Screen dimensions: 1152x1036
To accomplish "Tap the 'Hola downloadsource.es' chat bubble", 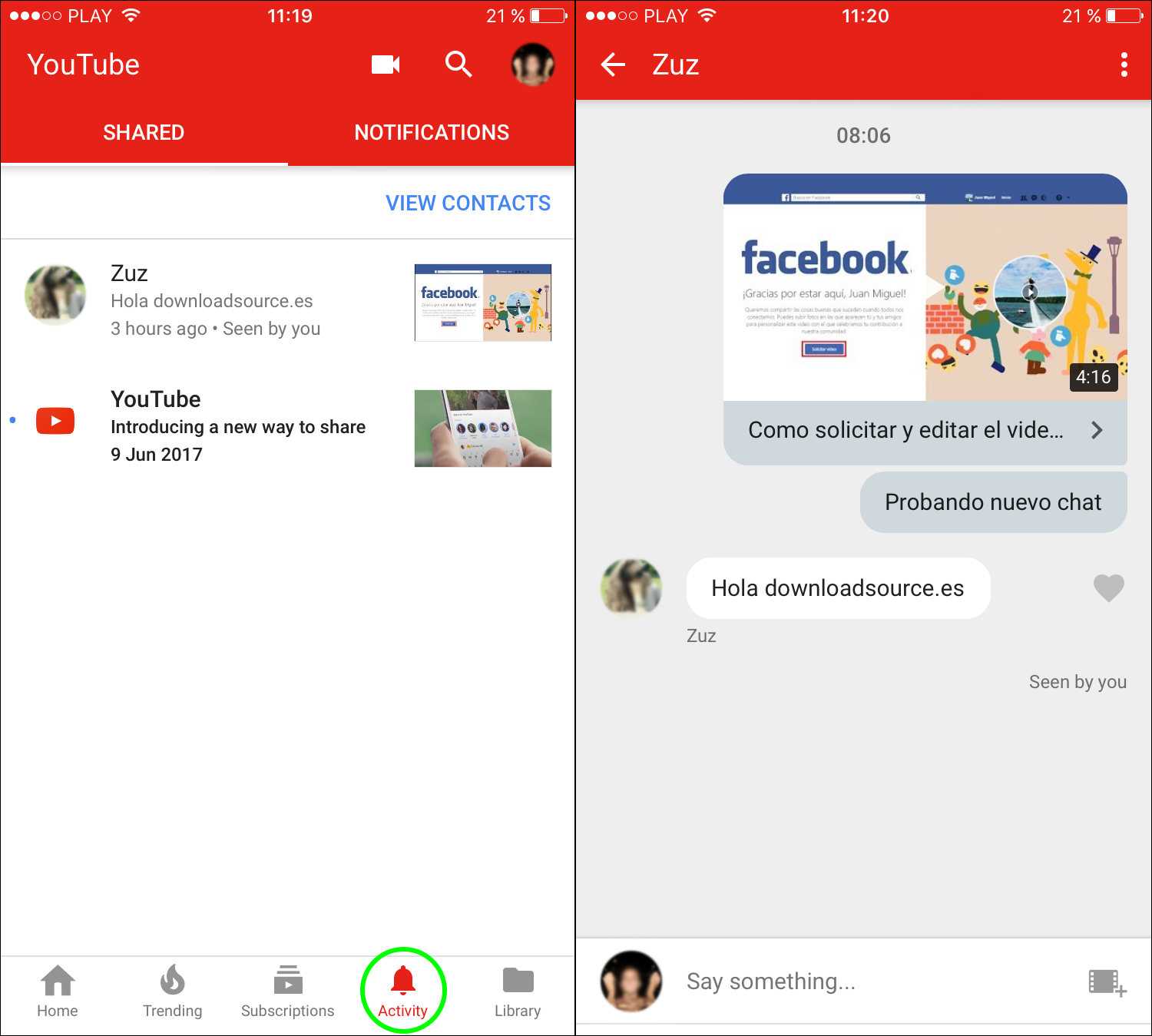I will pyautogui.click(x=838, y=588).
